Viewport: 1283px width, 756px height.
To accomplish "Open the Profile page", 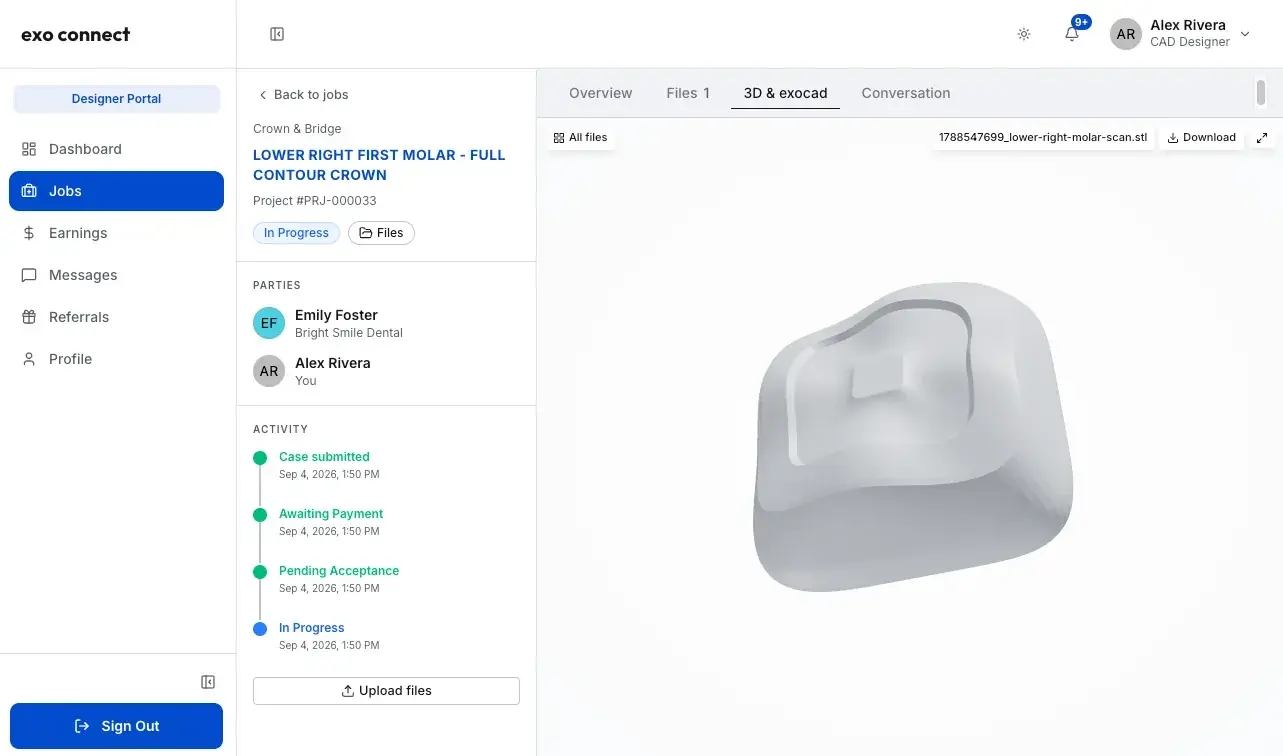I will tap(116, 359).
